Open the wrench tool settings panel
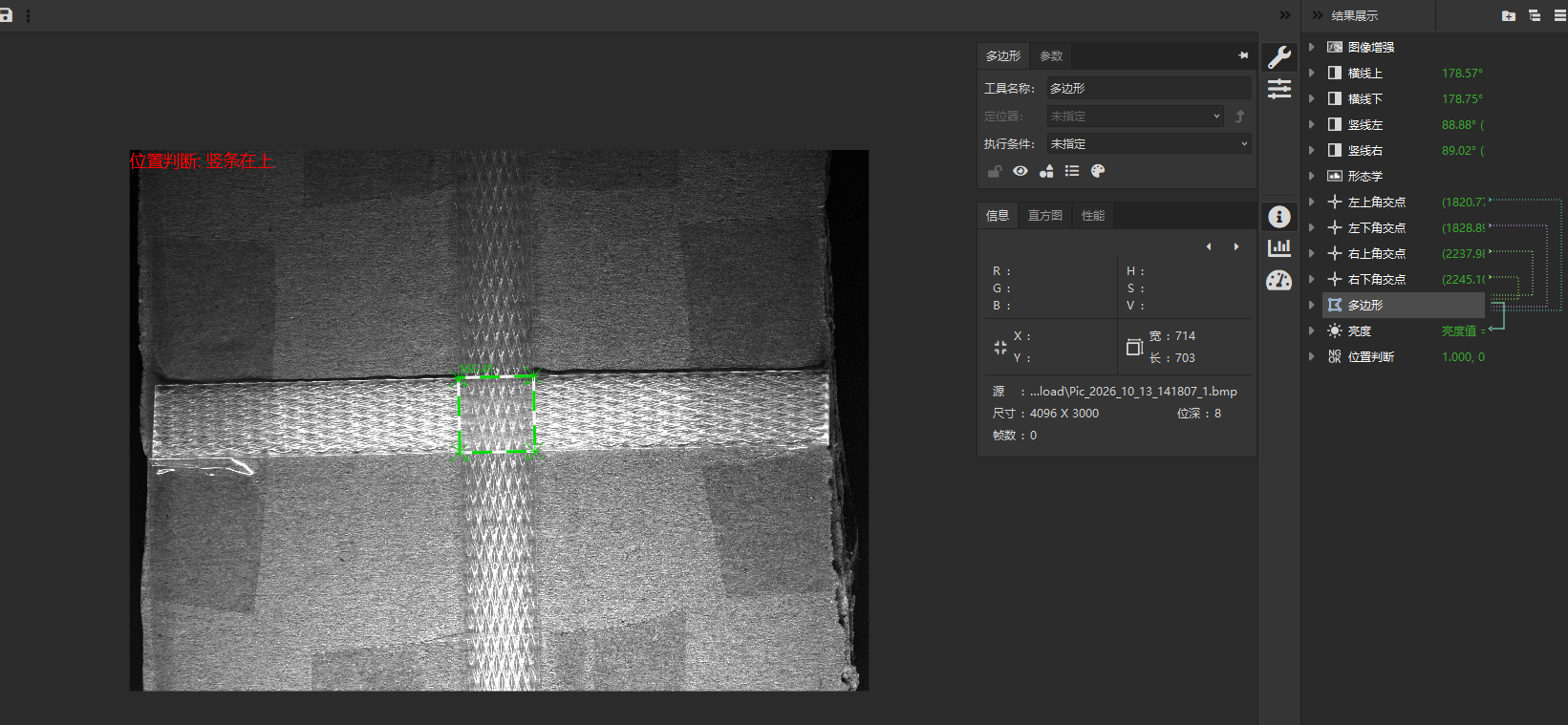The width and height of the screenshot is (1568, 725). point(1279,57)
